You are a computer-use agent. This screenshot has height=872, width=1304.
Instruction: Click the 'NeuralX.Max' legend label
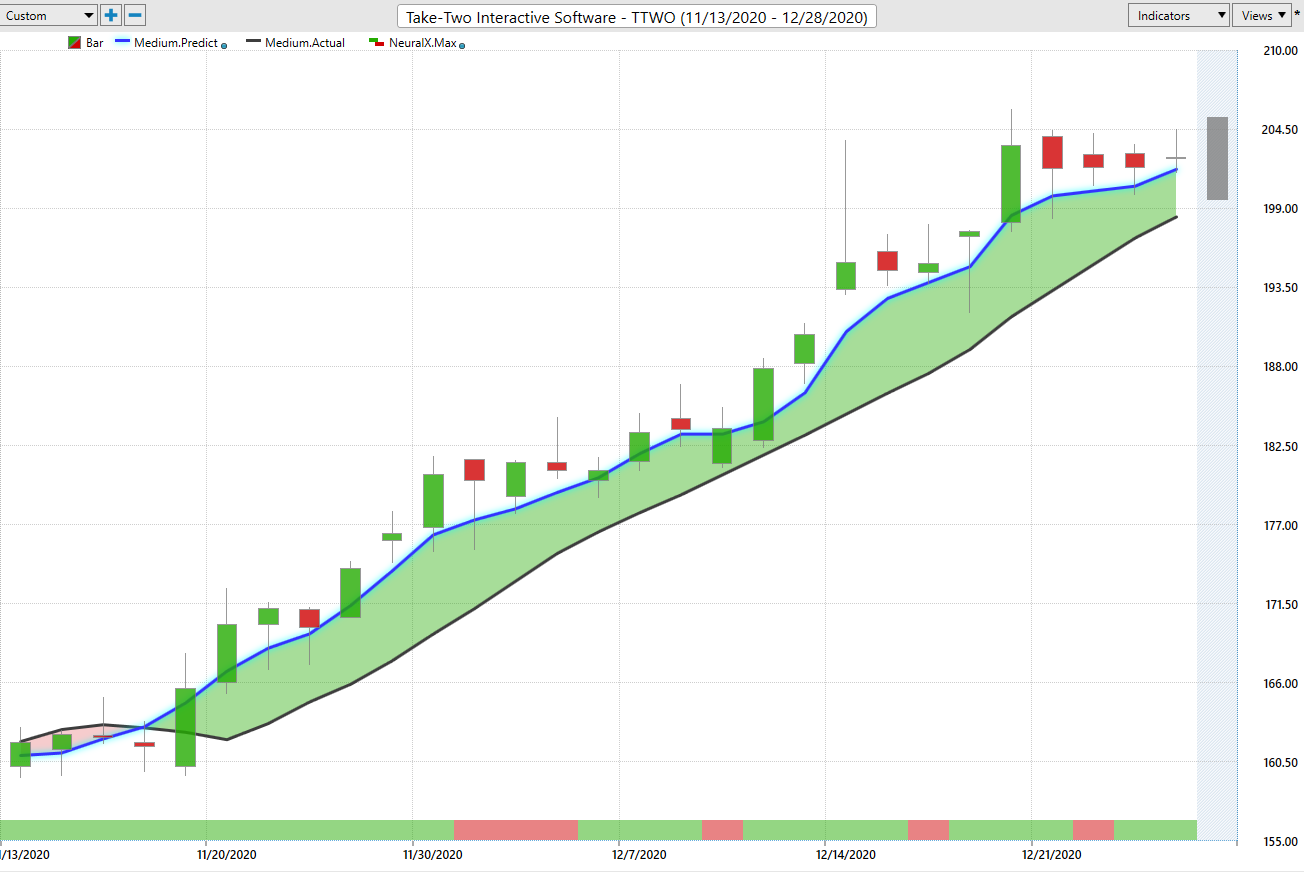point(422,43)
